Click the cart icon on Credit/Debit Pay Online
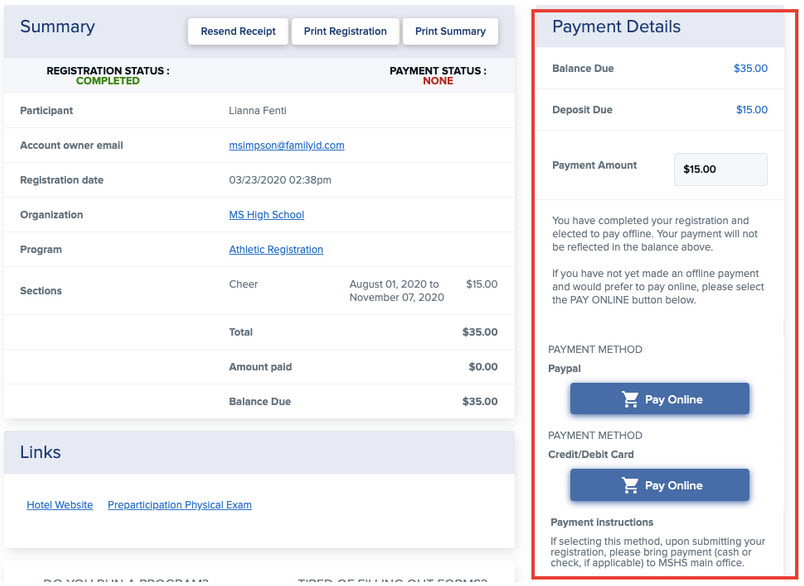The width and height of the screenshot is (804, 586). 630,485
